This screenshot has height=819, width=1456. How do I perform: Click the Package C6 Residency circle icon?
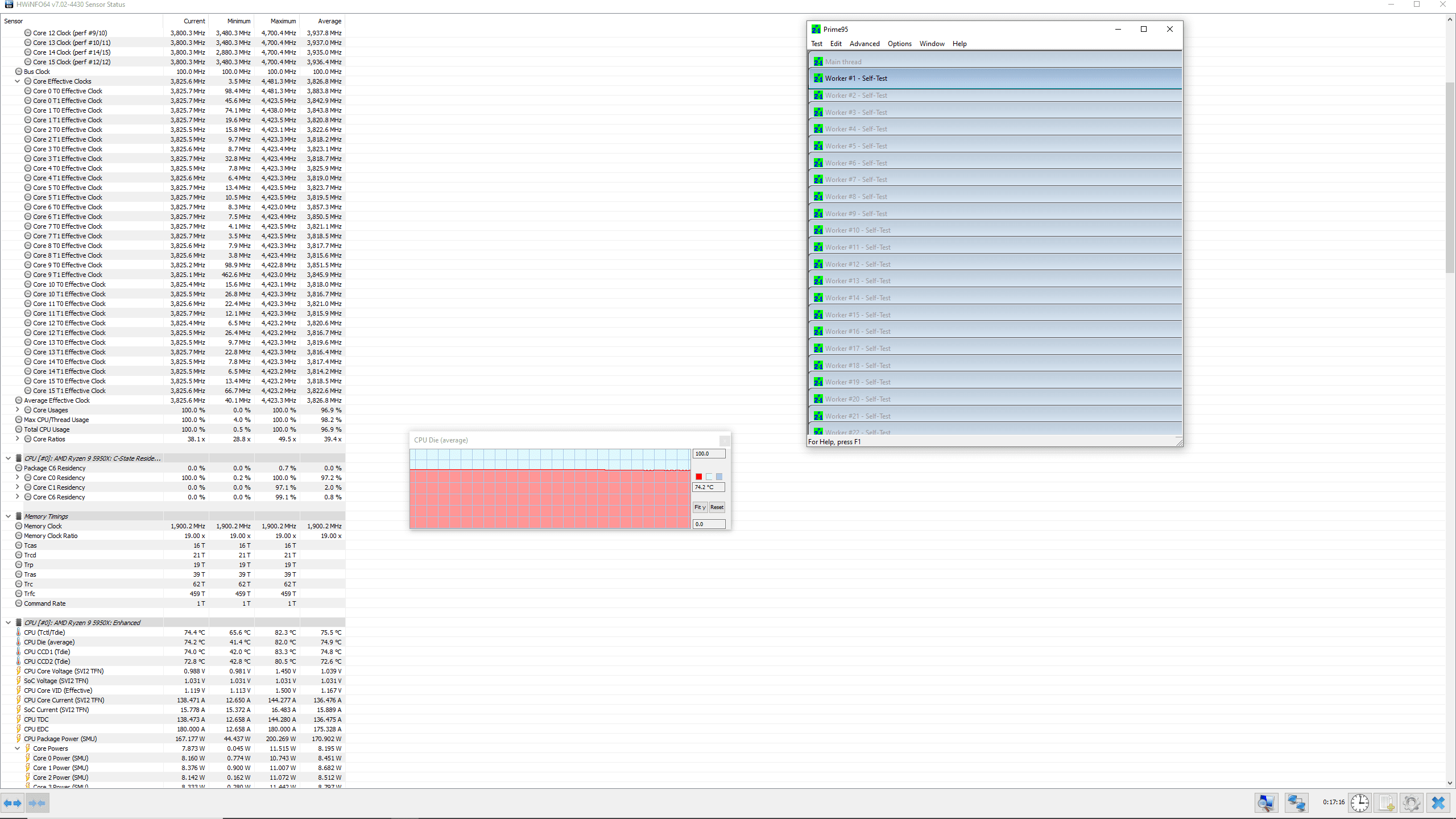(x=19, y=468)
